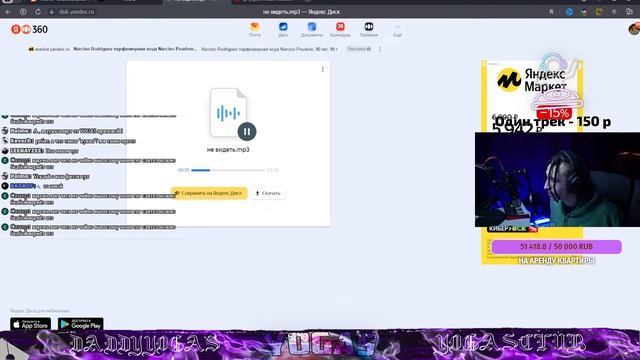Open the Почта mail service icon
Screen dimensions: 640x360
pyautogui.click(x=255, y=29)
